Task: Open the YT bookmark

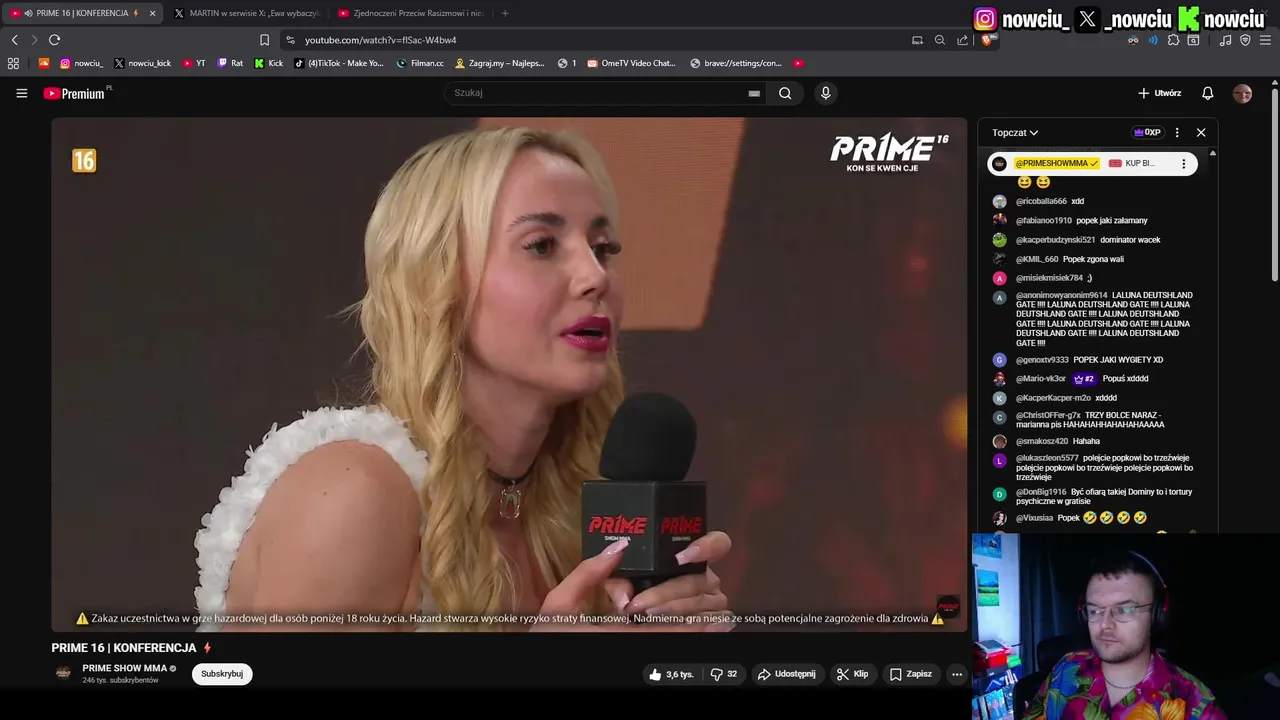Action: point(193,63)
